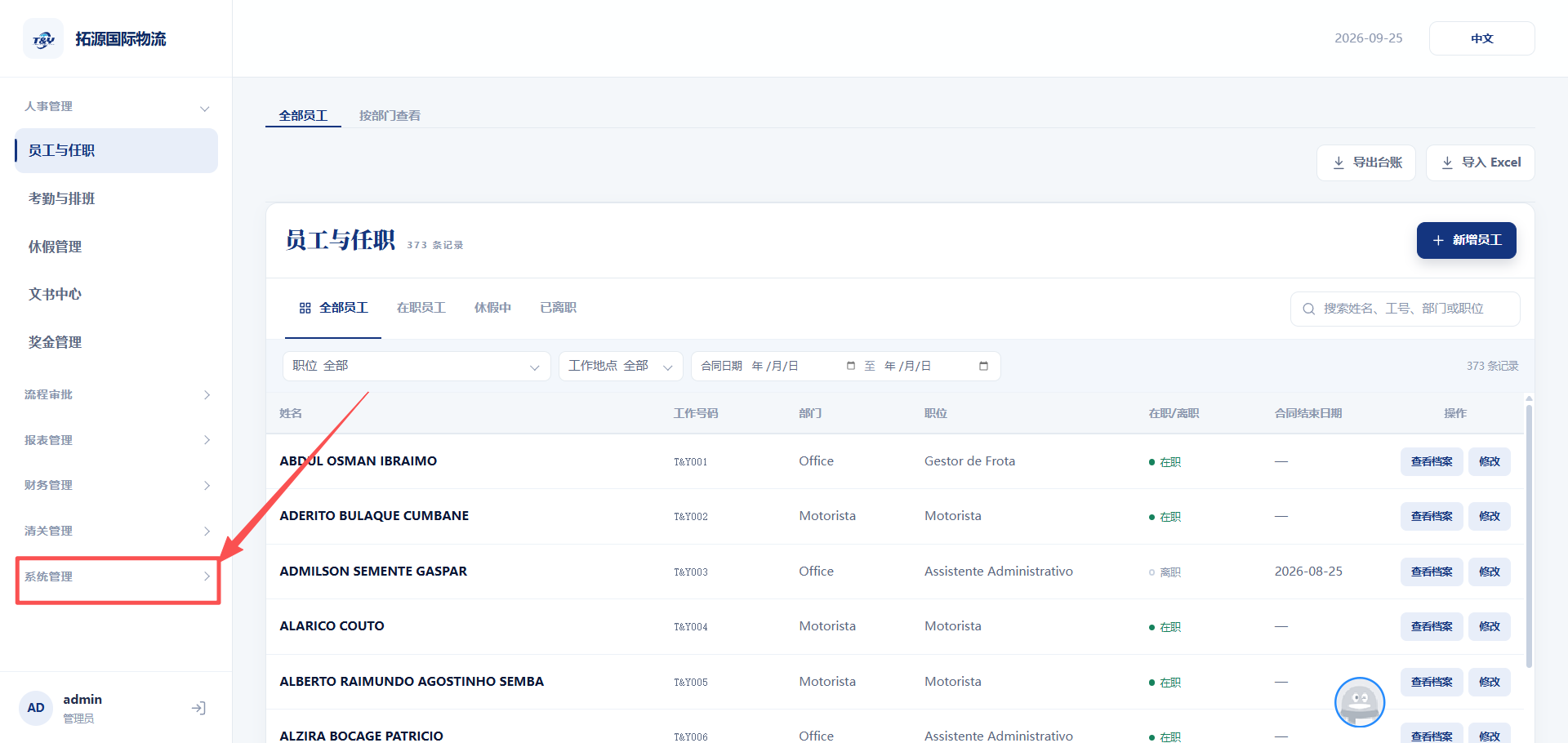
Task: Open 文书中心 in the sidebar
Action: (117, 294)
